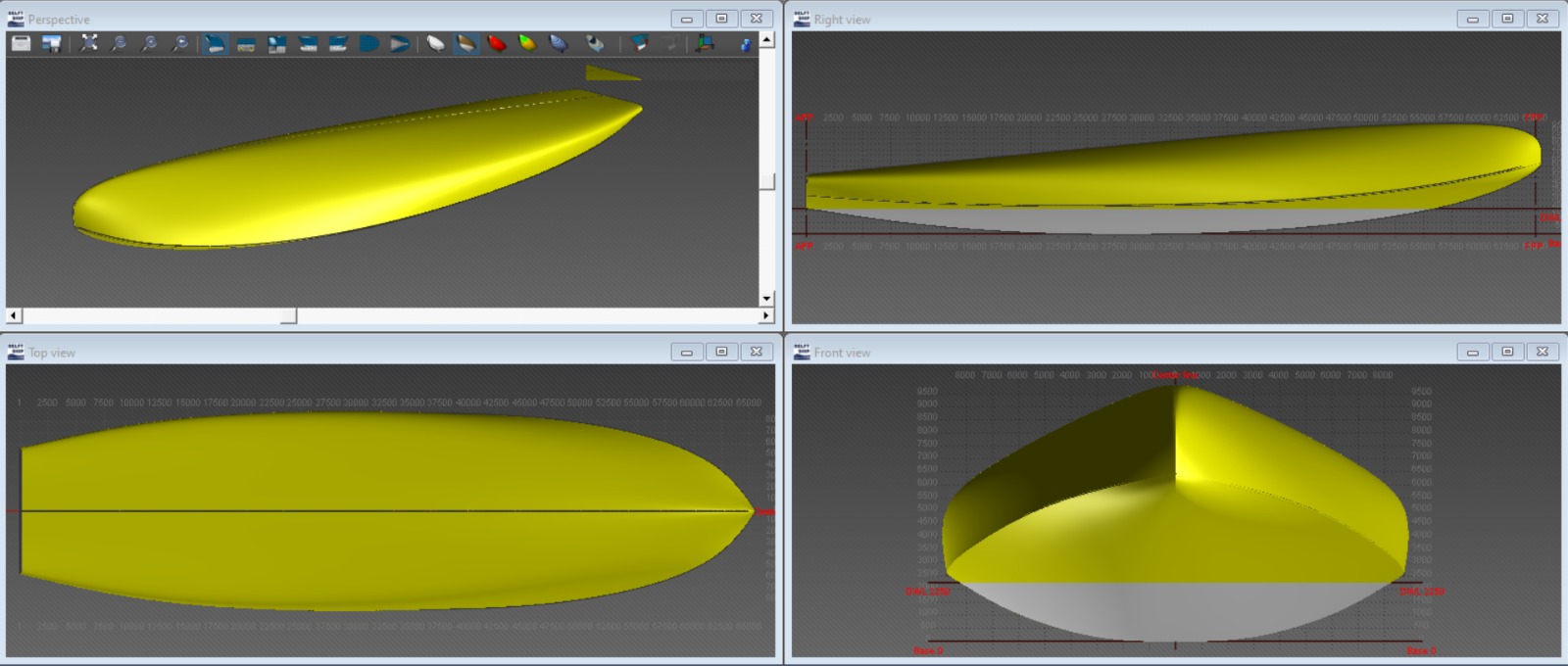
Task: Click the blue half-circle view icon
Action: (368, 43)
